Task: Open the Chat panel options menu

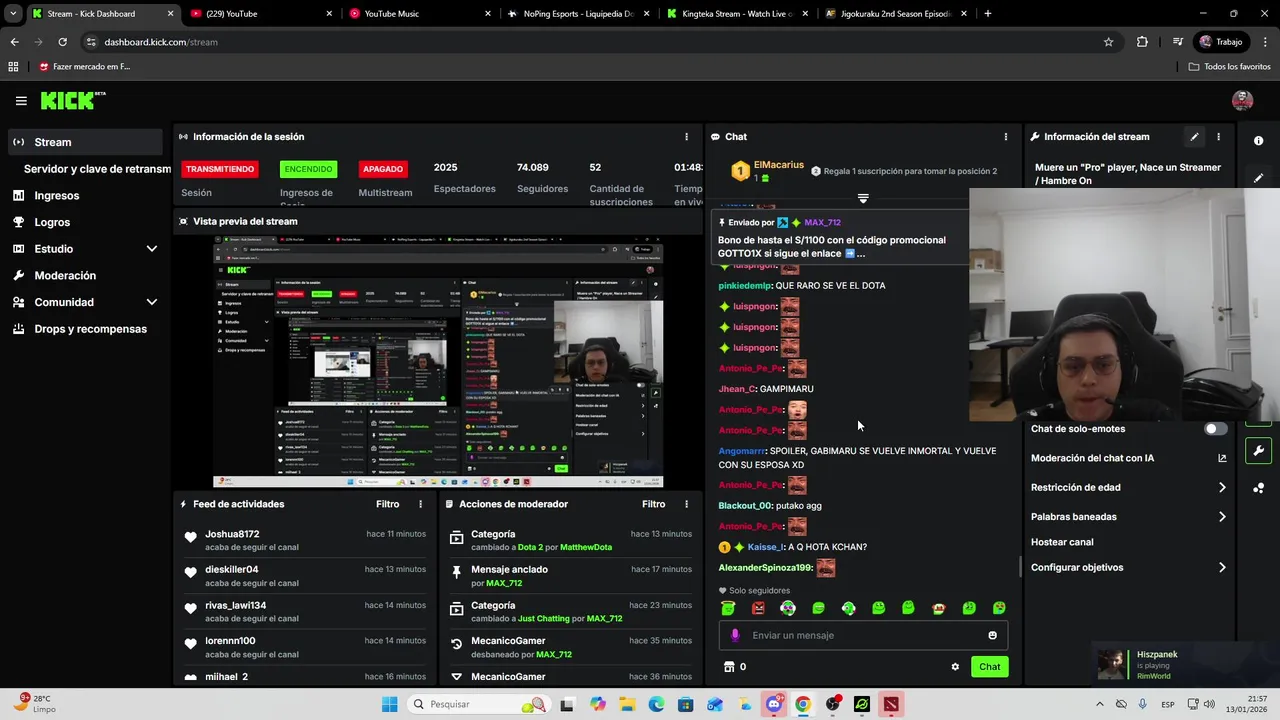Action: pos(1006,137)
